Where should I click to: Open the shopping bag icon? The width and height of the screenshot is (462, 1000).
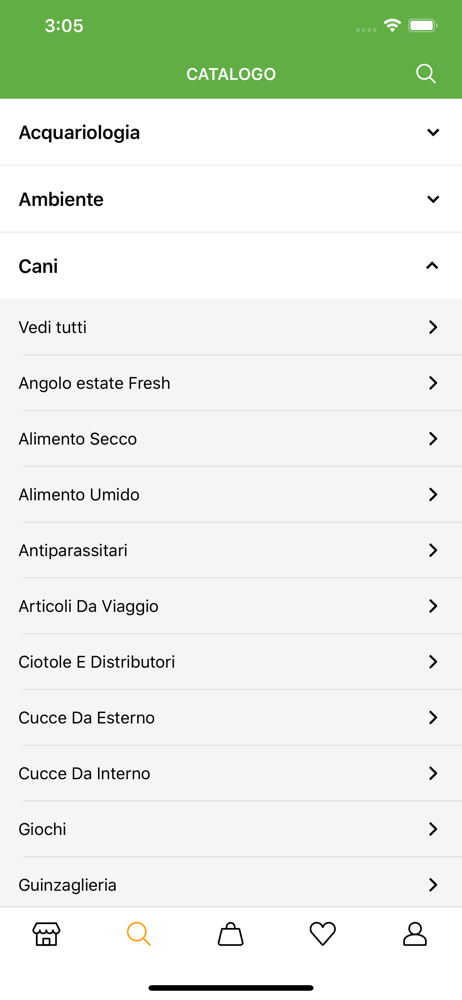click(230, 934)
